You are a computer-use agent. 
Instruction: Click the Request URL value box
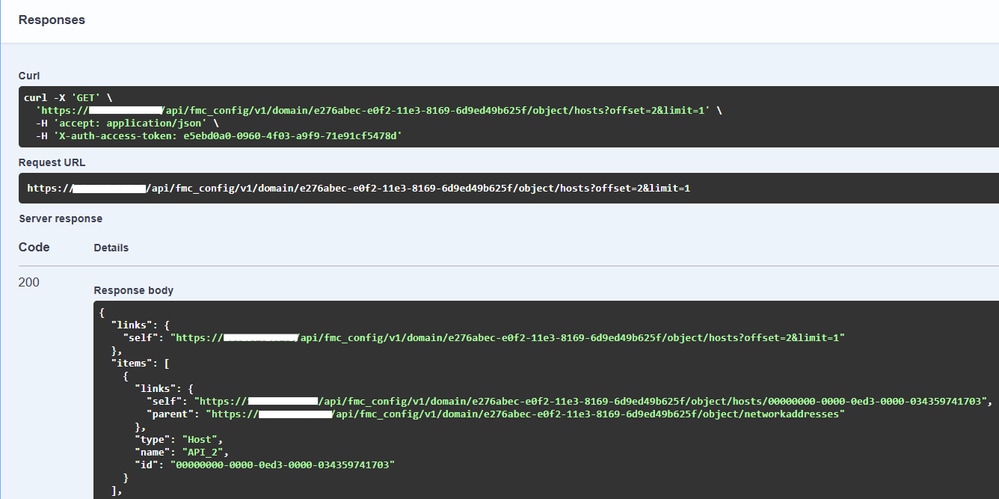[508, 188]
